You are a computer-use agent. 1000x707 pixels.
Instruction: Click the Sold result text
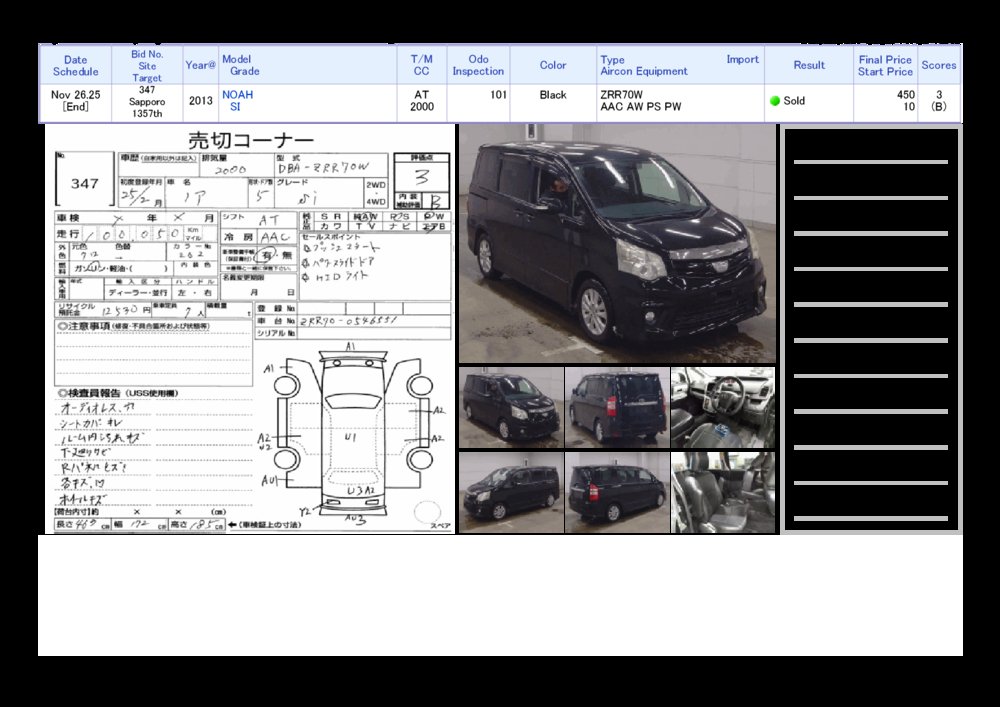click(794, 101)
